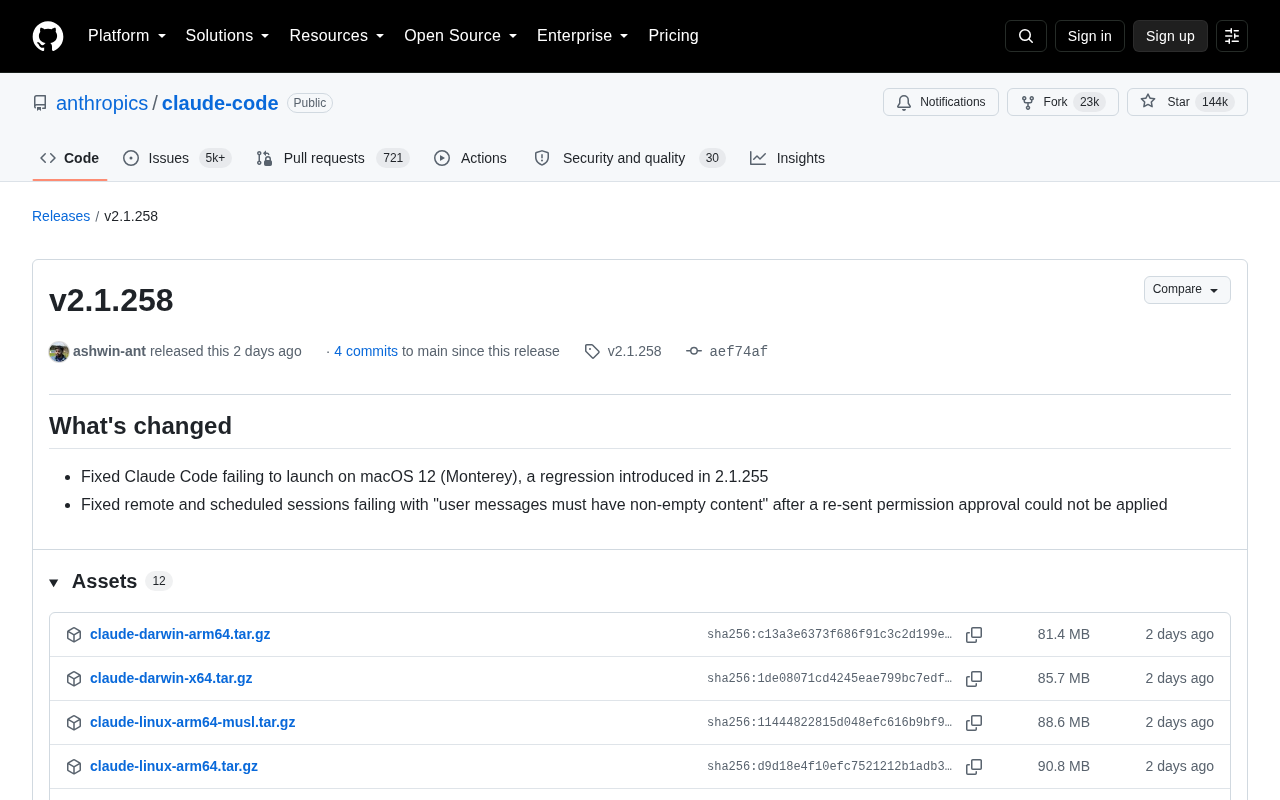The image size is (1280, 800).
Task: Copy sha256 of claude-linux-arm64.tar.gz
Action: tap(974, 767)
